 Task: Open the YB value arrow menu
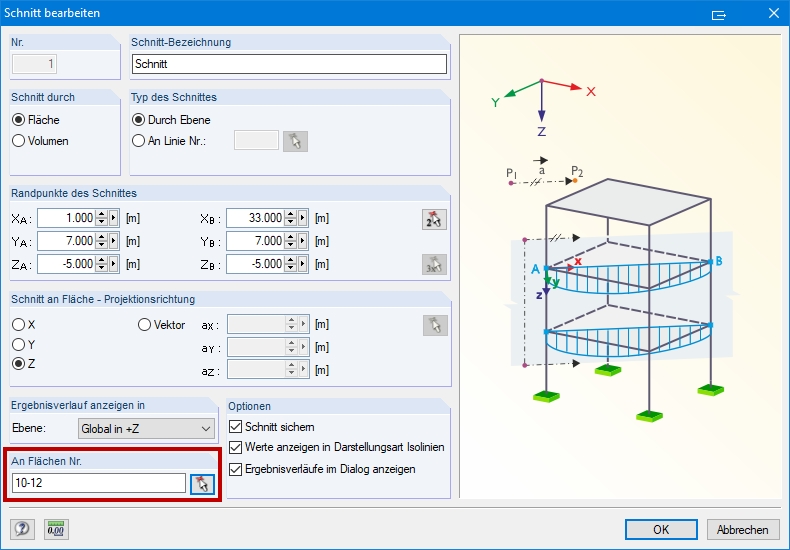(303, 241)
